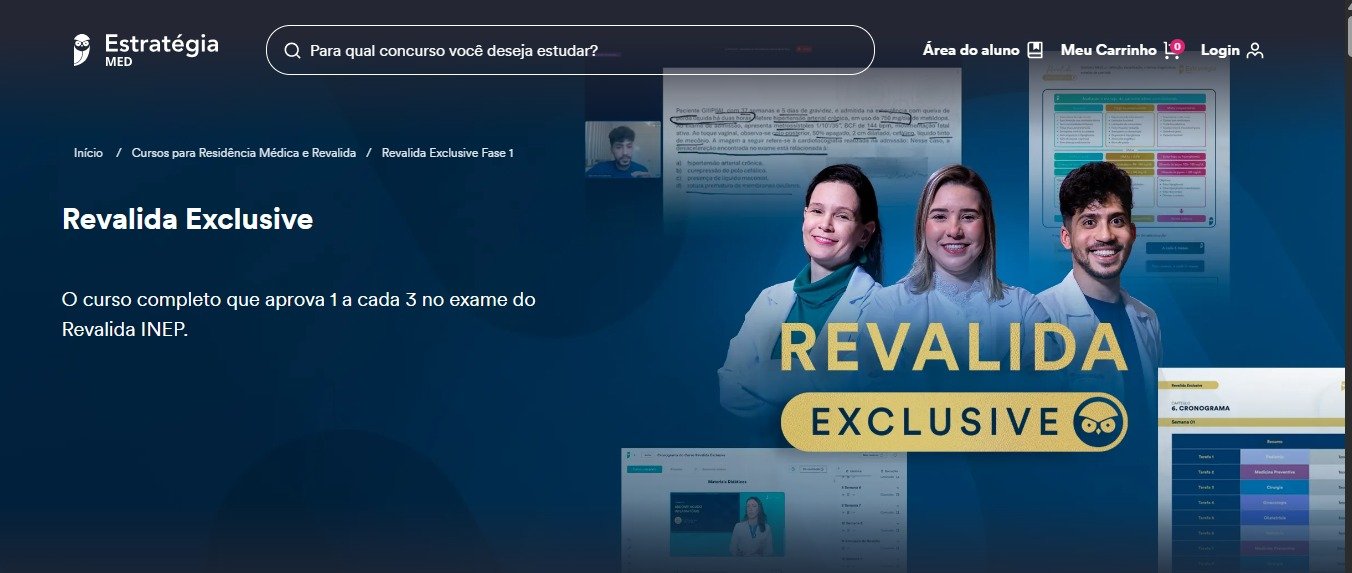Click the small webcam video thumbnail of instructor
The width and height of the screenshot is (1352, 573).
[x=623, y=149]
